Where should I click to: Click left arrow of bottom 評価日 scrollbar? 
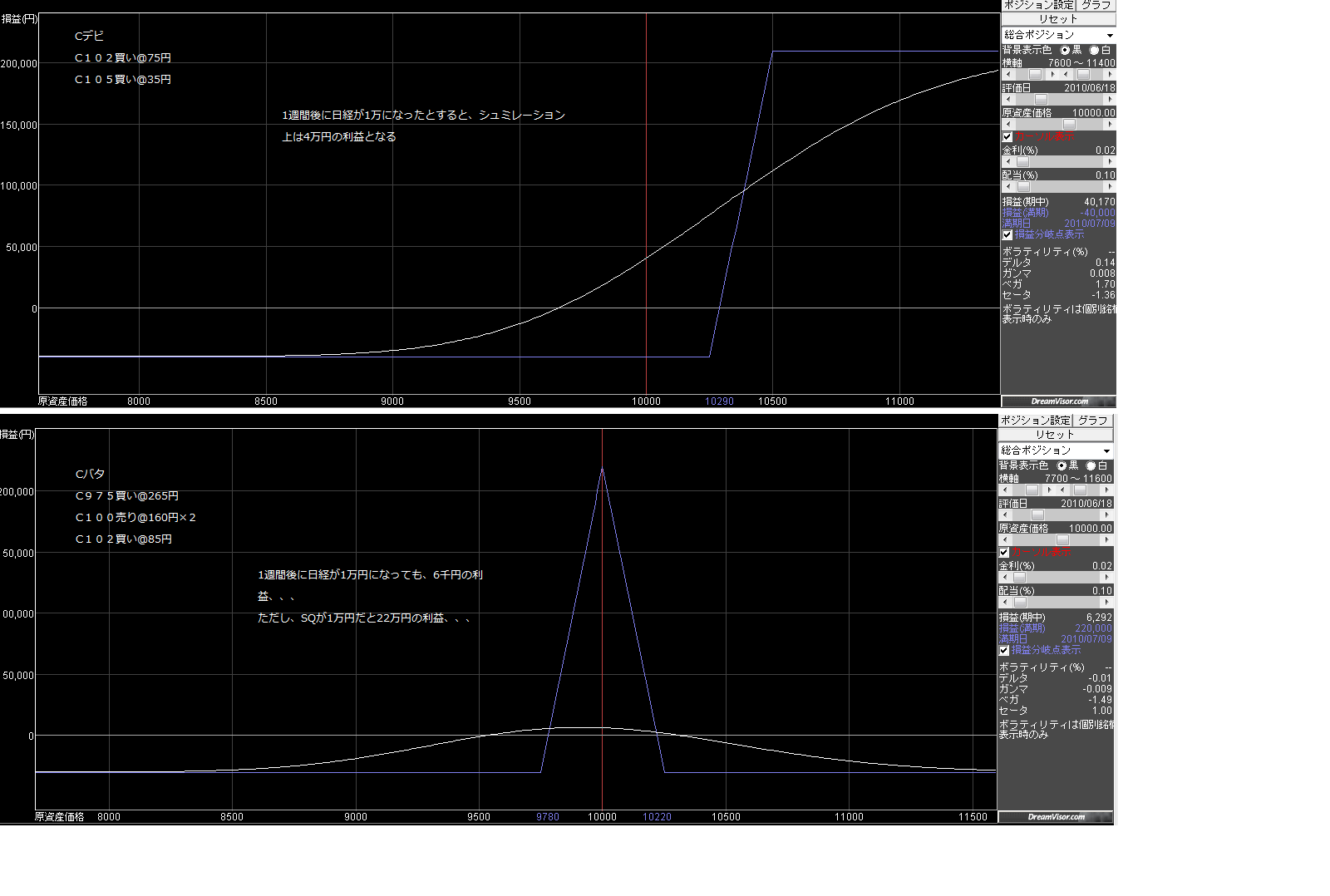coord(1004,515)
